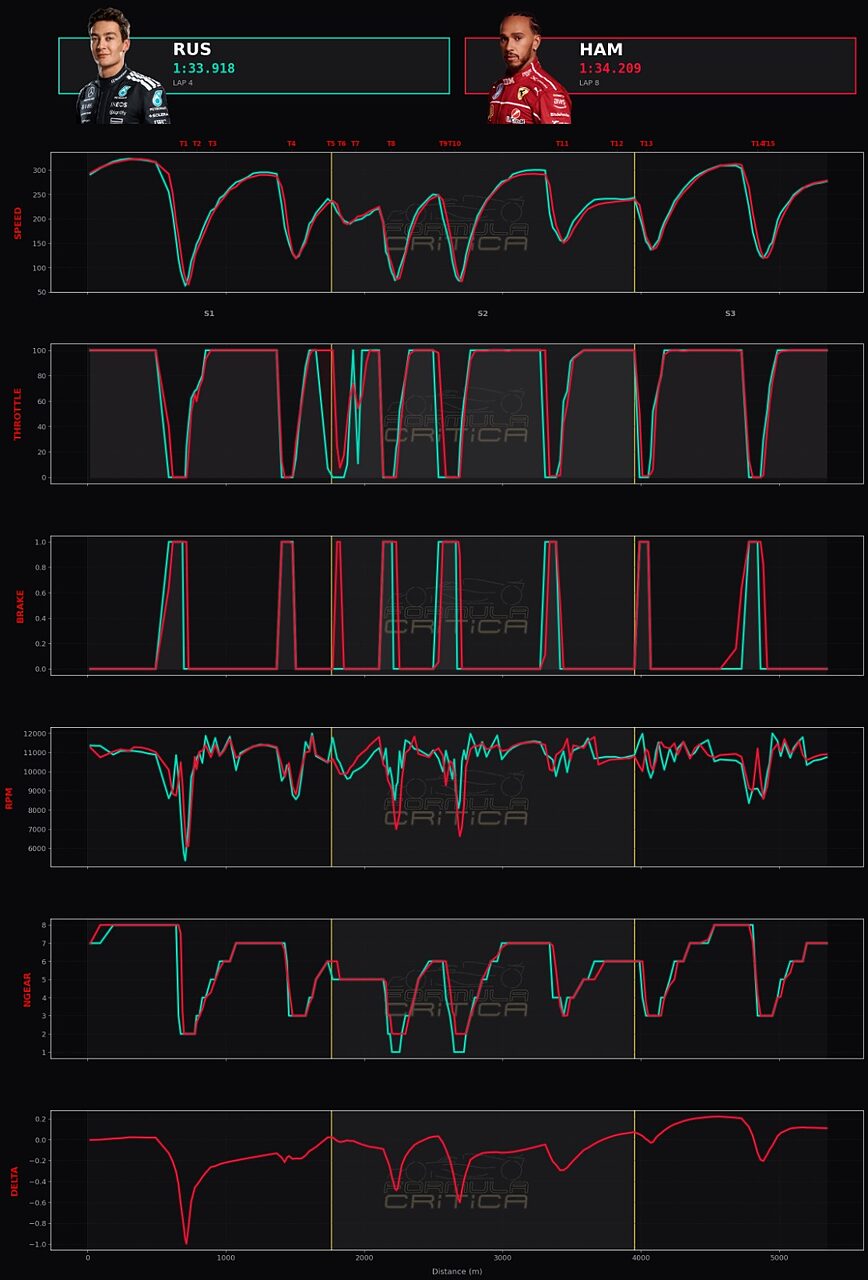Click the T8 turn marker
This screenshot has height=1280, width=868.
coord(391,144)
